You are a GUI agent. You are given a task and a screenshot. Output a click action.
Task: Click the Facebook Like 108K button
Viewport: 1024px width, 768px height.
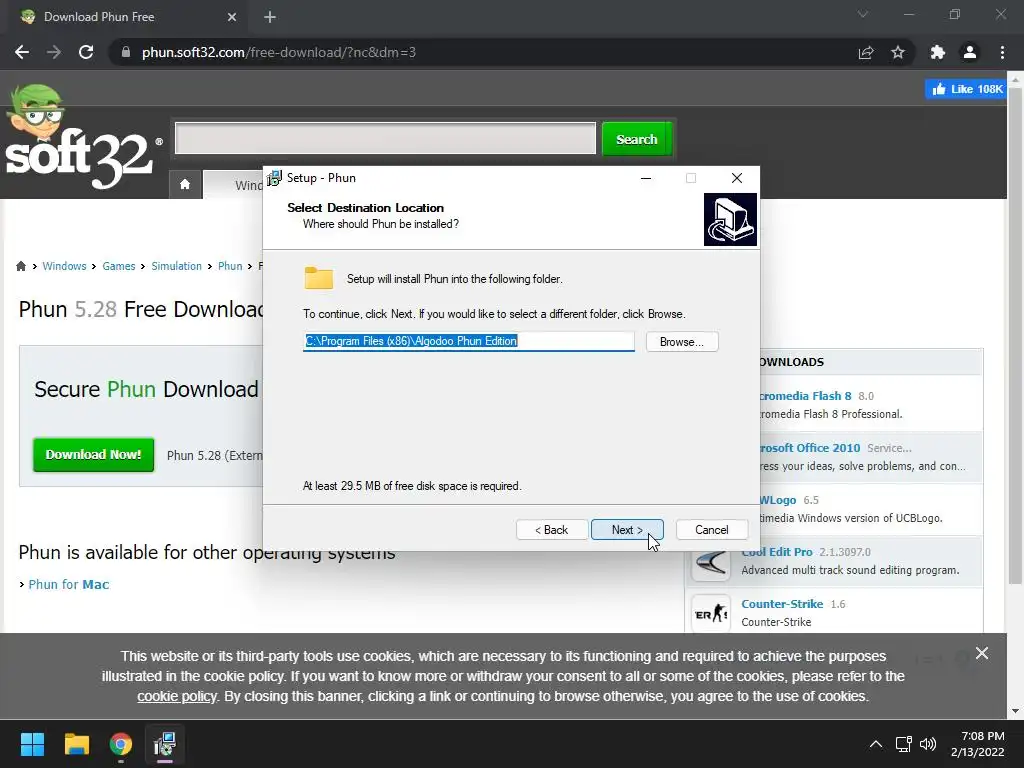point(965,89)
